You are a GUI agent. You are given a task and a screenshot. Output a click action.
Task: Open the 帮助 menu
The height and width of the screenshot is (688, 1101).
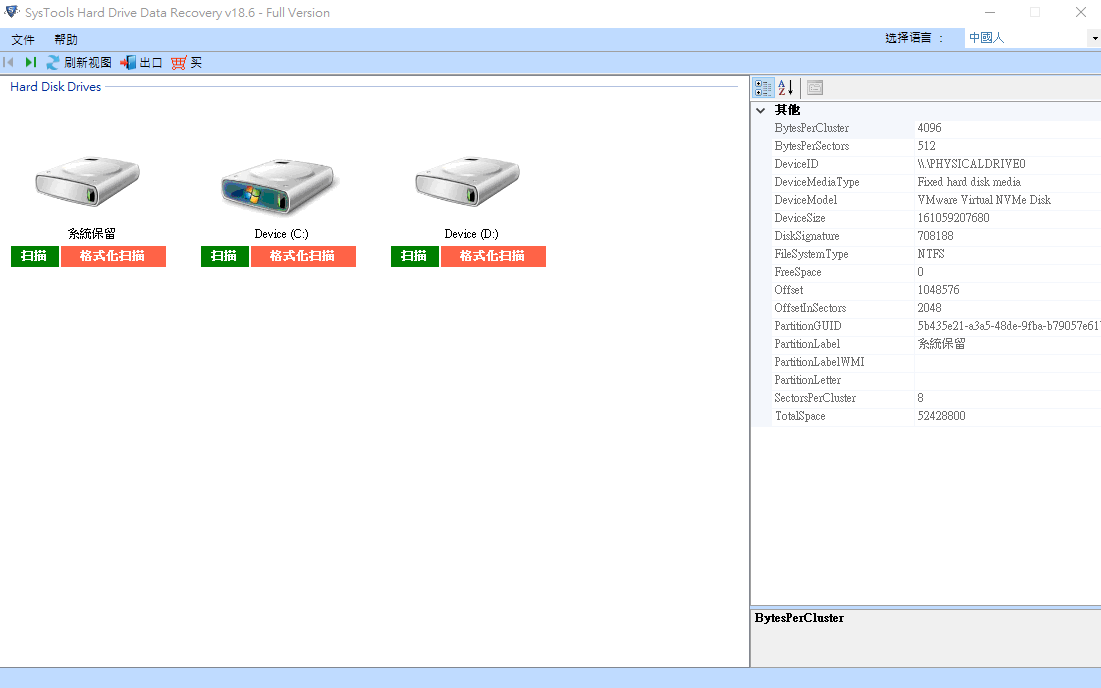(x=66, y=39)
